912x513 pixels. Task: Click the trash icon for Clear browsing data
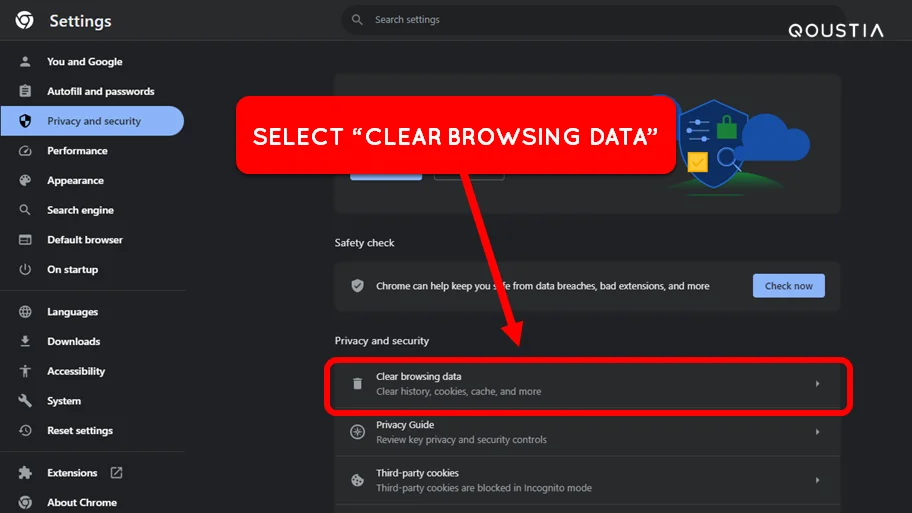pos(357,384)
